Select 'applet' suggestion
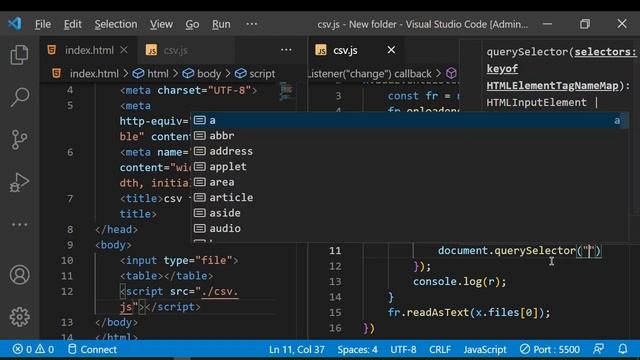The width and height of the screenshot is (640, 360). click(409, 167)
